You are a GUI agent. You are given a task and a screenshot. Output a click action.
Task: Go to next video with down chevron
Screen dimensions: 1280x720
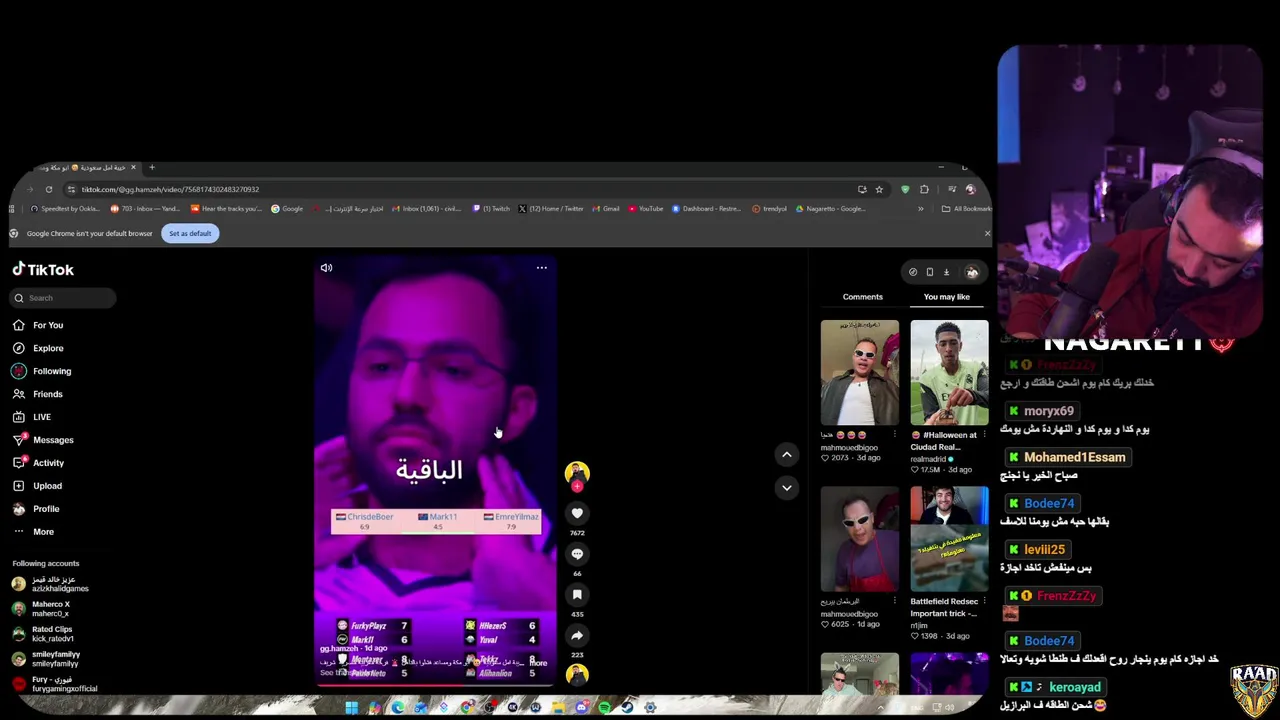tap(787, 488)
